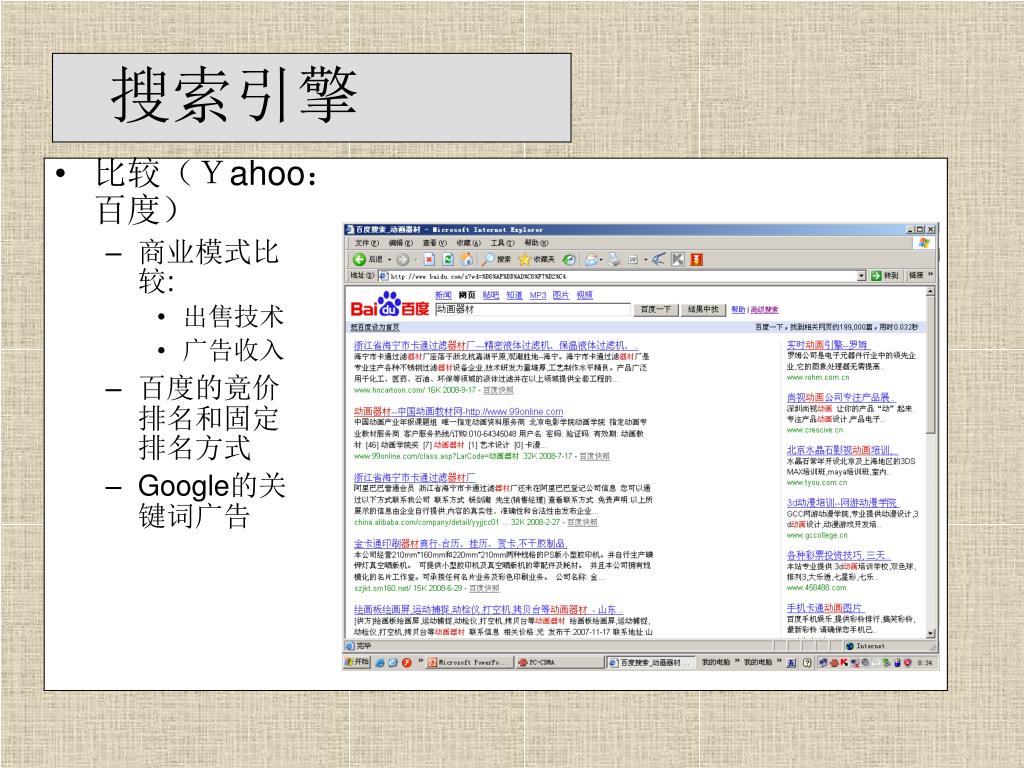Open the 手机卡通动画图片 sponsored link

pyautogui.click(x=824, y=608)
